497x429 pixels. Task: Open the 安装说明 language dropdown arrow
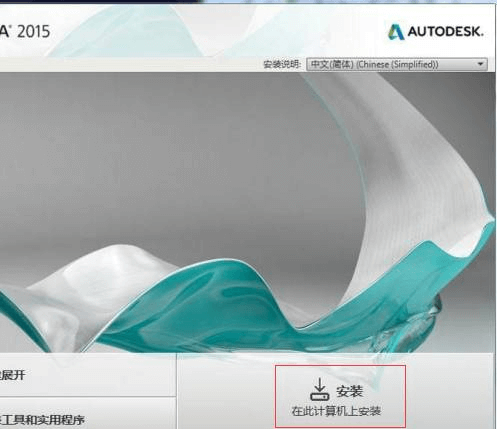(x=480, y=64)
